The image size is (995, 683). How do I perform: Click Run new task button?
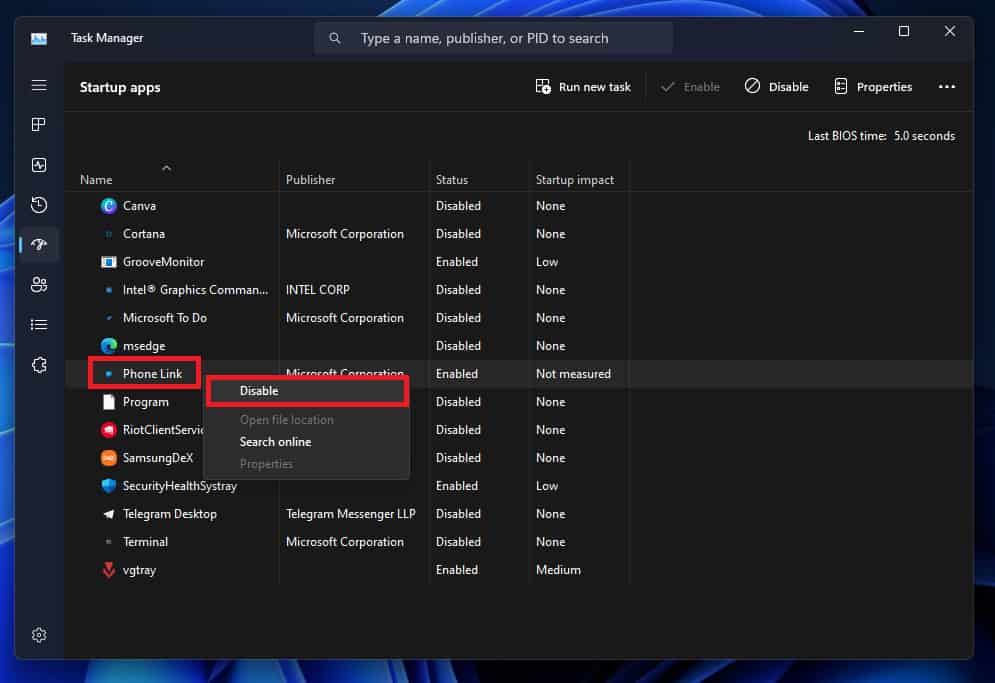pyautogui.click(x=583, y=87)
